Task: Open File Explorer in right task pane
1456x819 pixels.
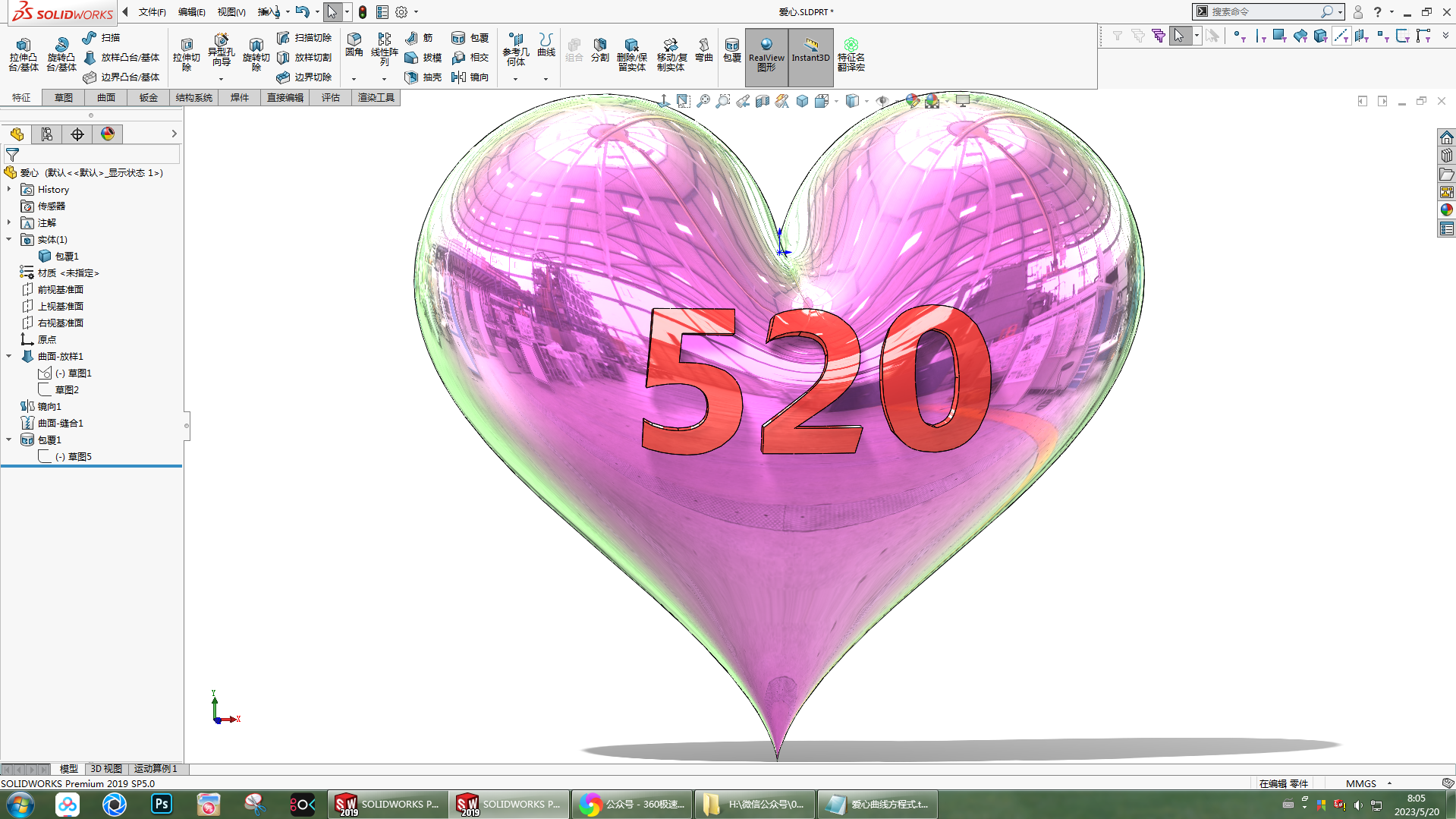Action: pos(1447,174)
